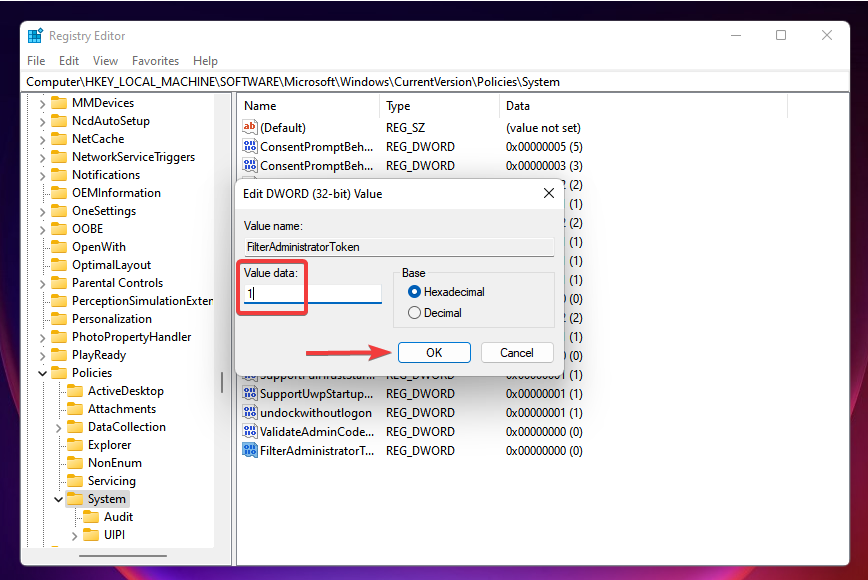
Task: Sort values by the Name column header
Action: 308,106
